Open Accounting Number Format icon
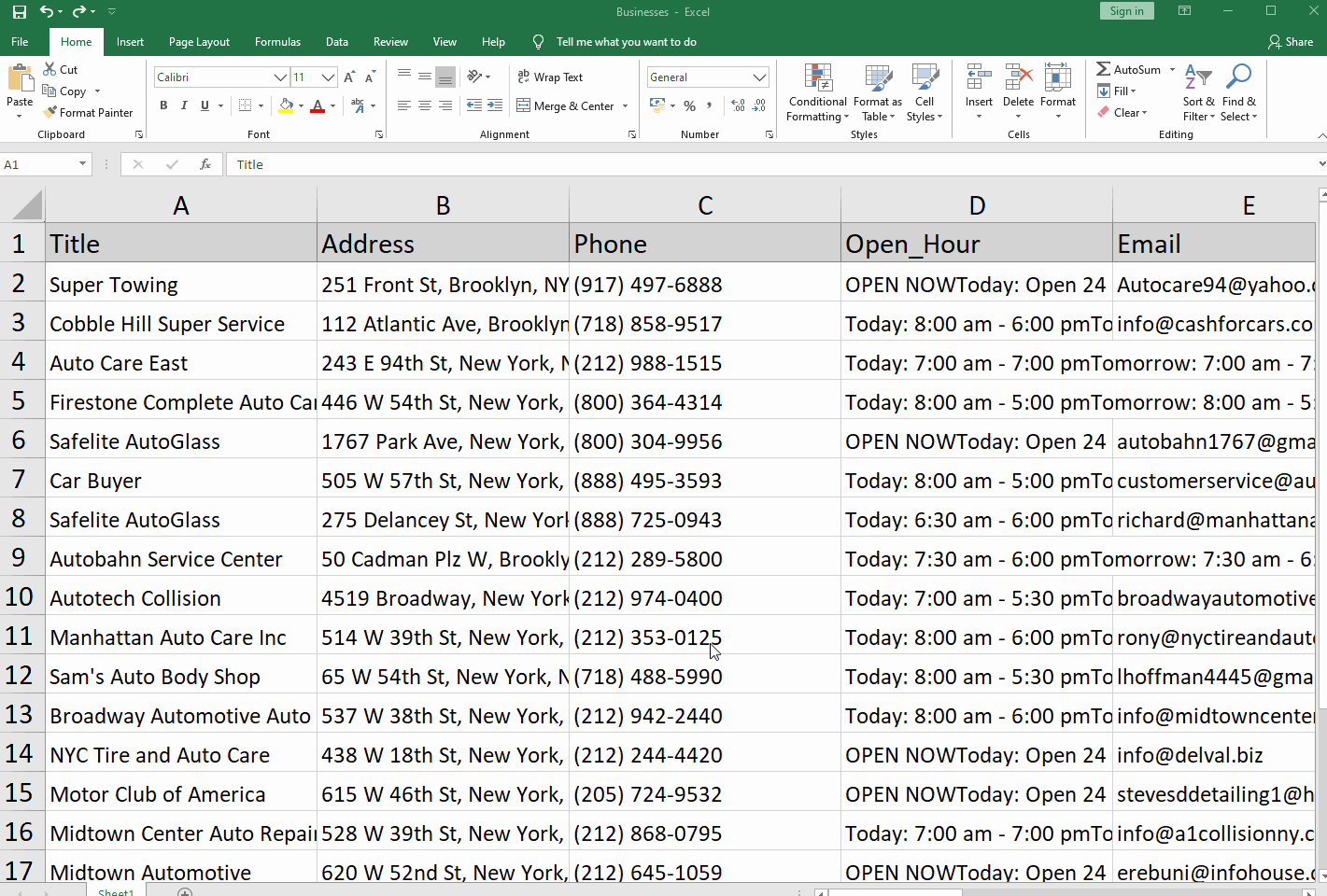The image size is (1327, 896). pyautogui.click(x=656, y=105)
